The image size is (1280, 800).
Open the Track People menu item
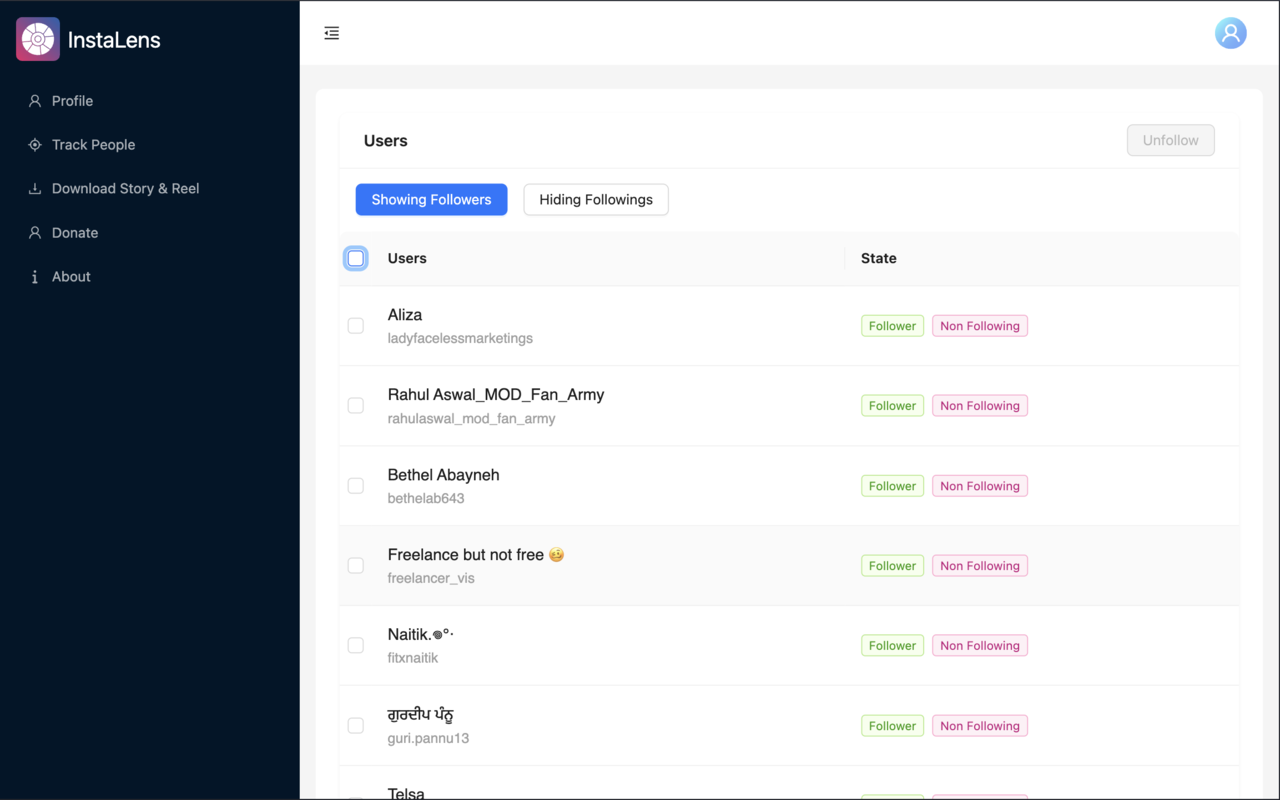tap(93, 145)
